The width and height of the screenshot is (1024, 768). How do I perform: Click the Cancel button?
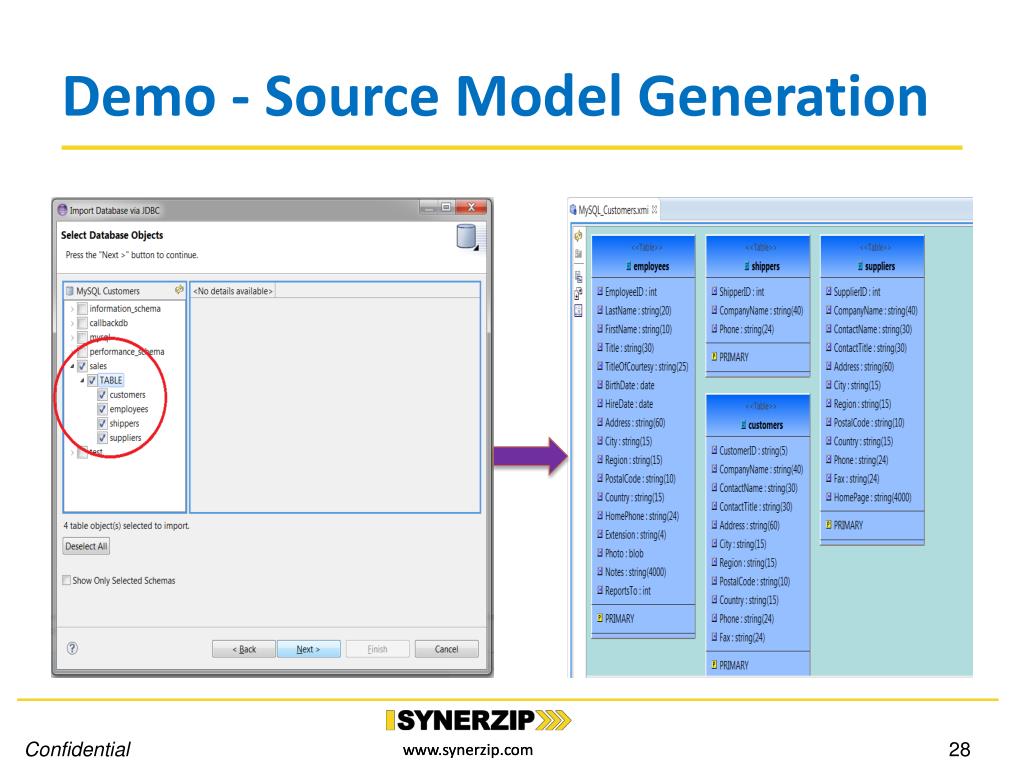click(x=446, y=649)
